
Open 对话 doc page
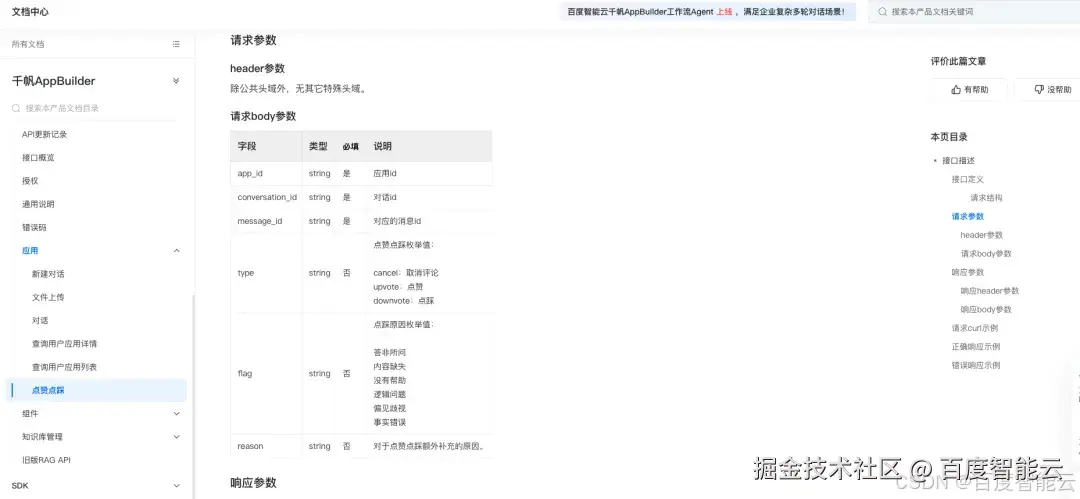pyautogui.click(x=40, y=320)
